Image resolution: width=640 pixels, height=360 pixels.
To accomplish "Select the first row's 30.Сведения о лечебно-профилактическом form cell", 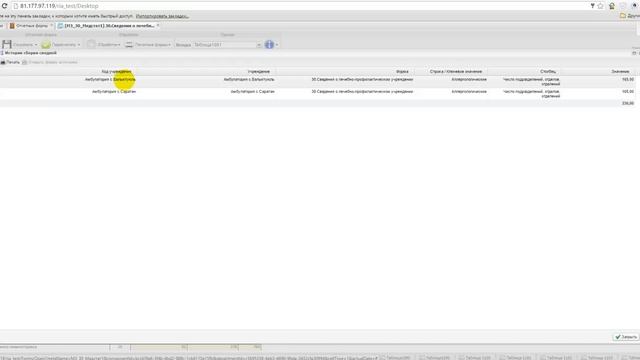I will (362, 79).
